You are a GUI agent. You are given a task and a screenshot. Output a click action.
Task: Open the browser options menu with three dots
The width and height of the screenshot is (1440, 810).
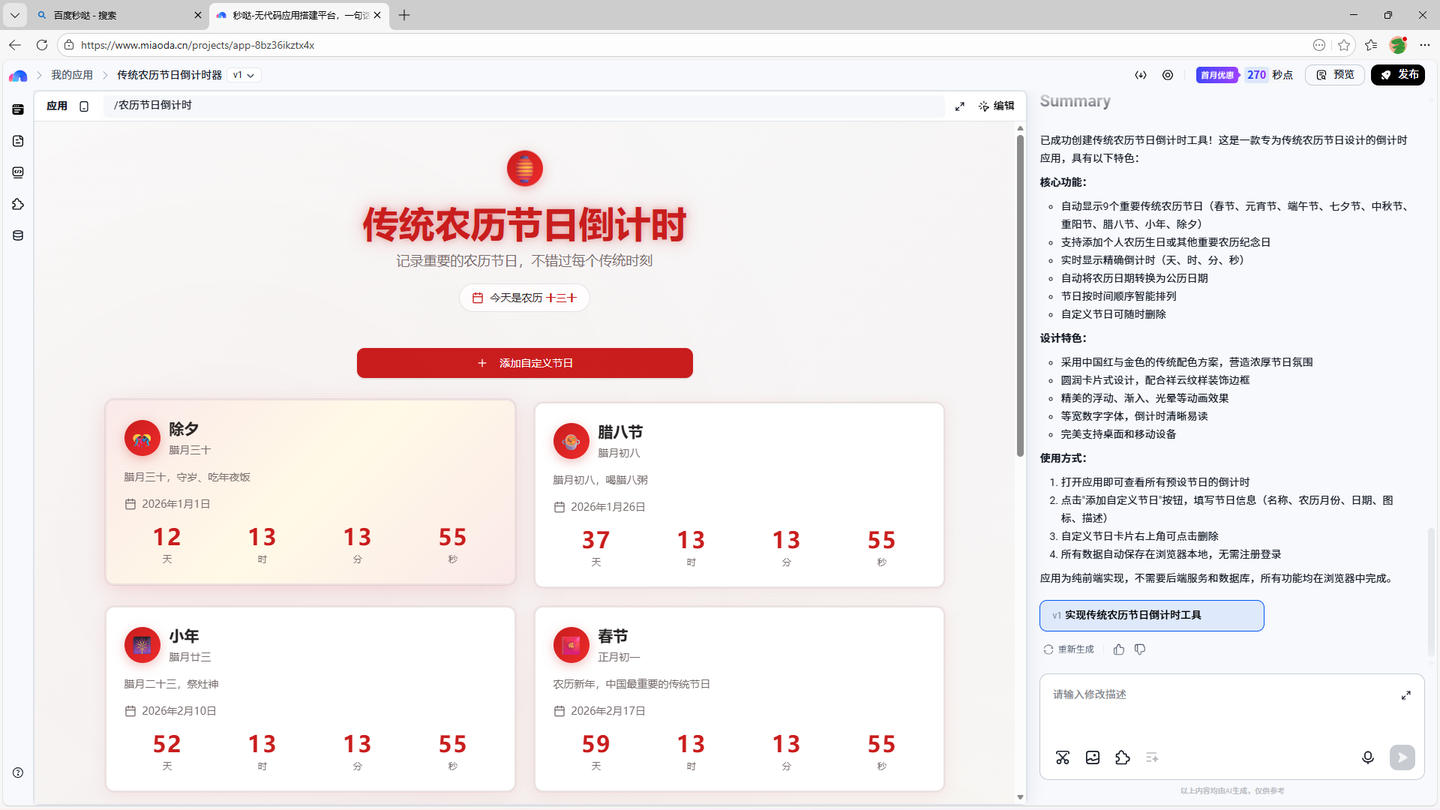tap(1424, 45)
